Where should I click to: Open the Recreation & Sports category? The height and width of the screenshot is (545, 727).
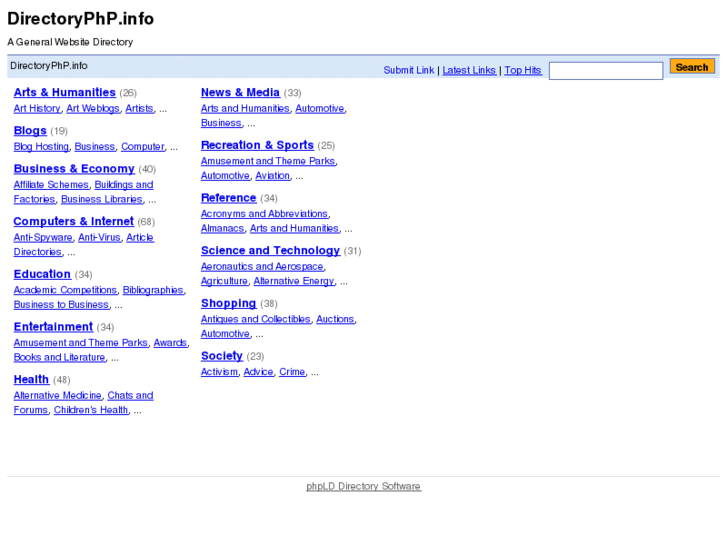[x=257, y=145]
